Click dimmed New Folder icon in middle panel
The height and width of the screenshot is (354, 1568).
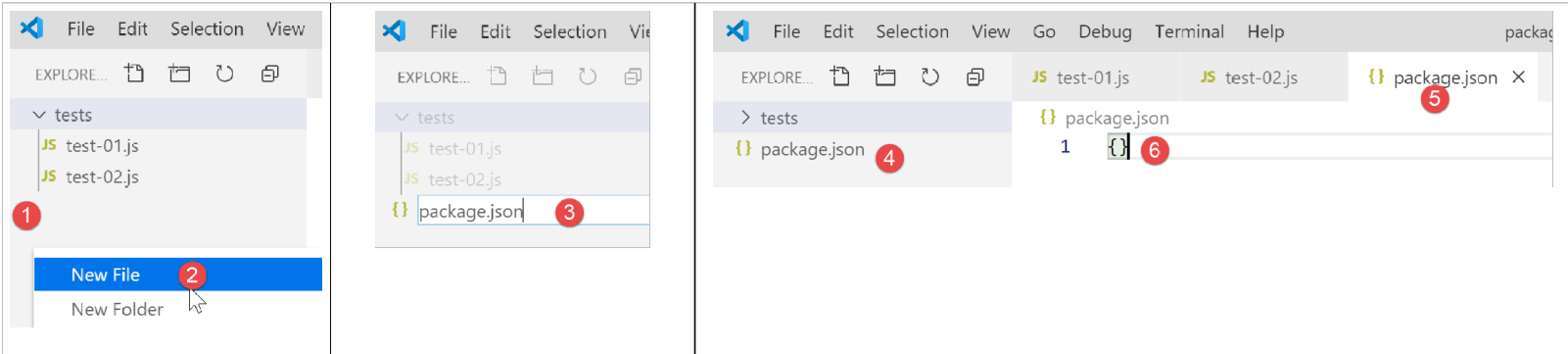click(543, 76)
